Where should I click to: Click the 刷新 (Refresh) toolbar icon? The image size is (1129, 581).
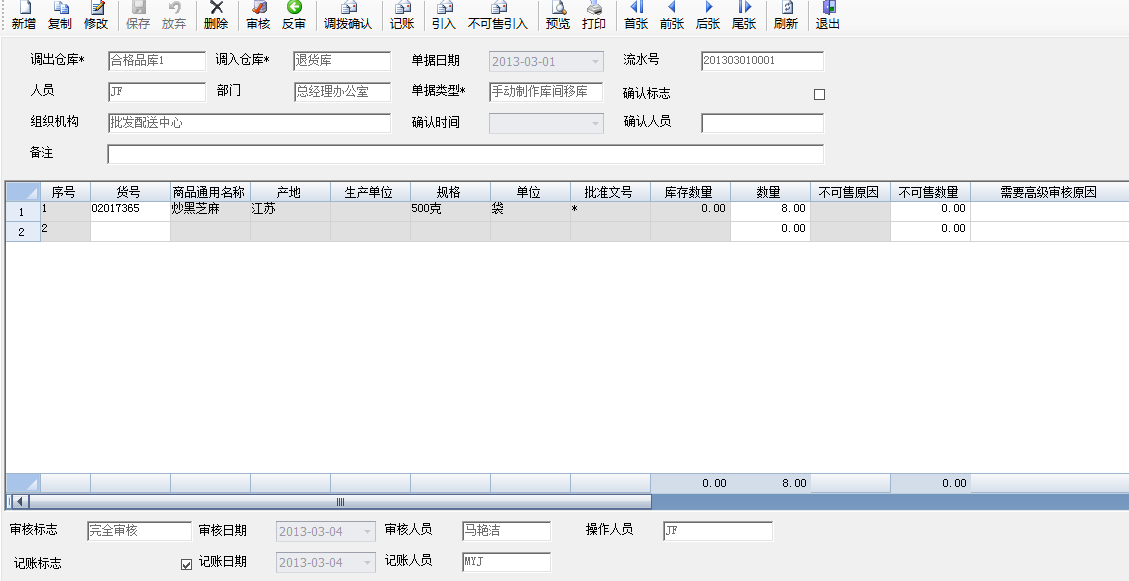(786, 15)
